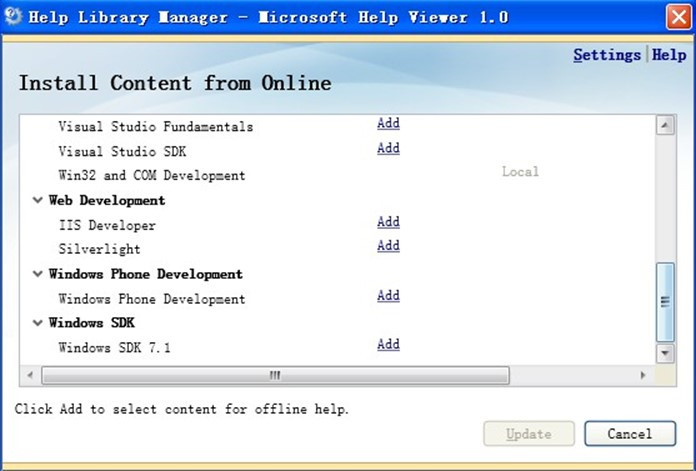Open the Settings link
The height and width of the screenshot is (471, 696).
click(x=607, y=55)
